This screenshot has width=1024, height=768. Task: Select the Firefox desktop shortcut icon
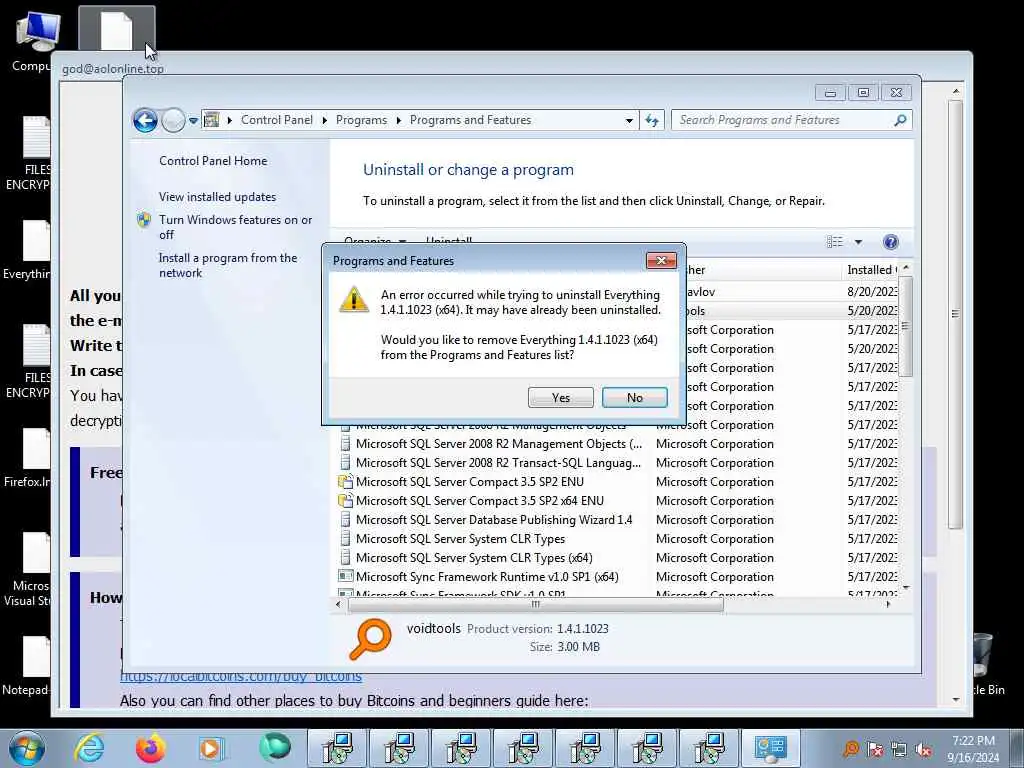(27, 458)
